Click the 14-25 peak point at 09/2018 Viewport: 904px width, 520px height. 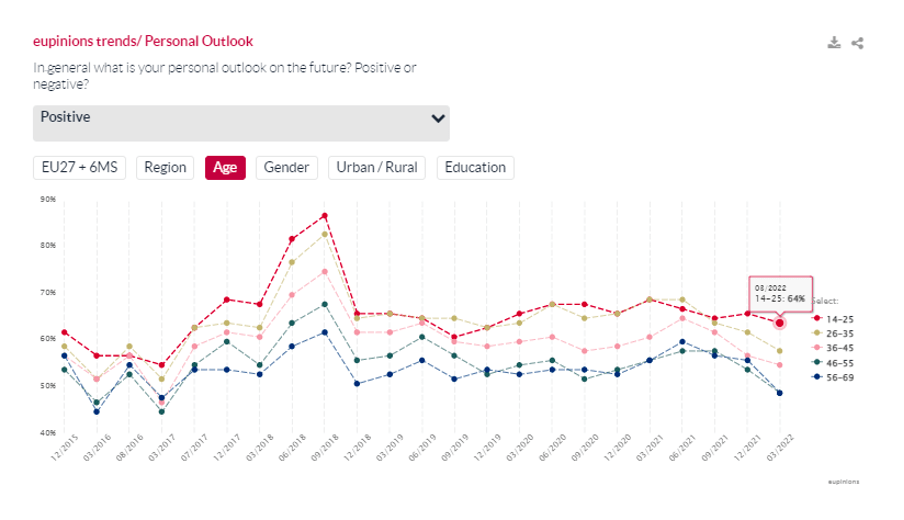pos(325,216)
